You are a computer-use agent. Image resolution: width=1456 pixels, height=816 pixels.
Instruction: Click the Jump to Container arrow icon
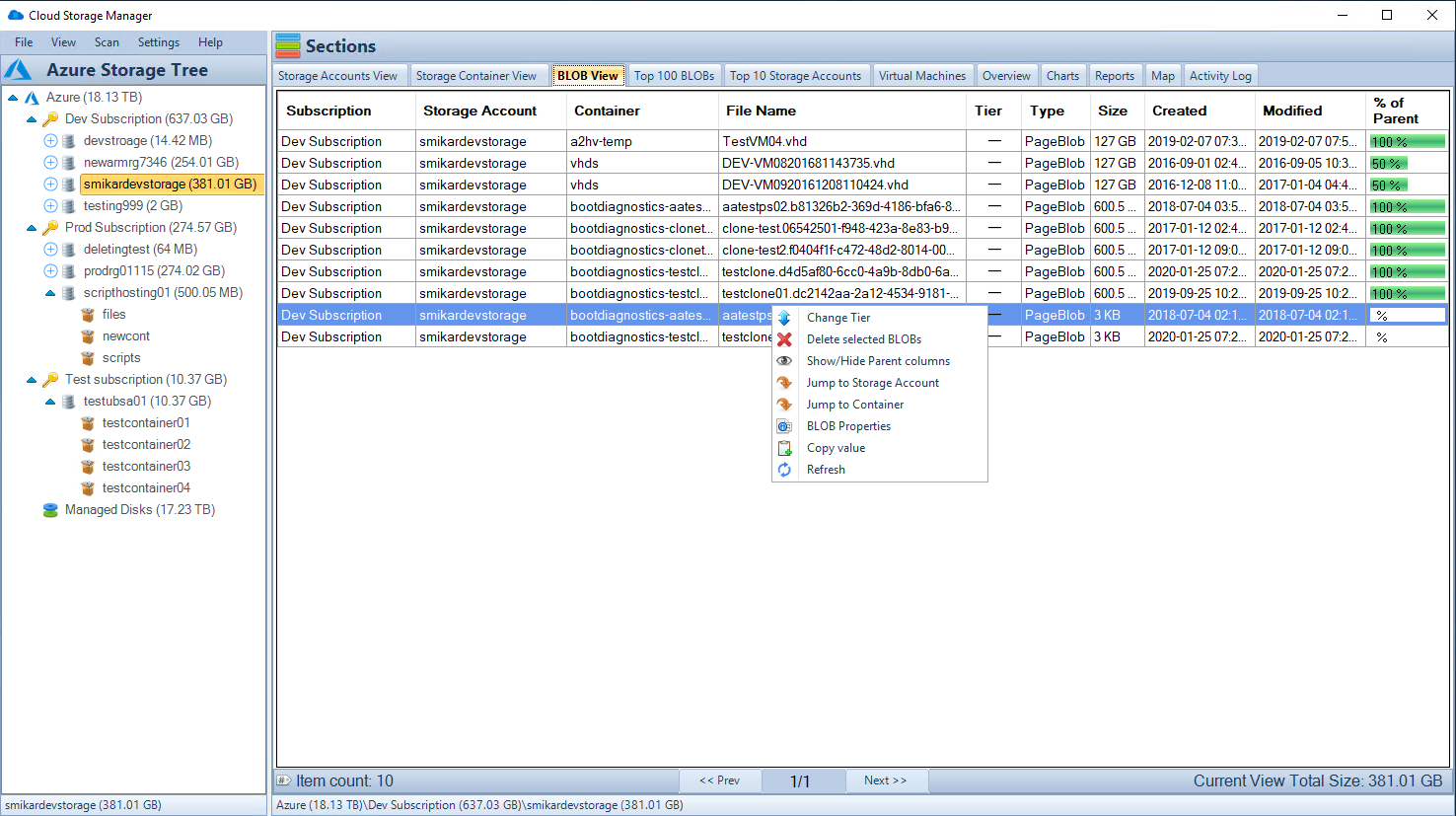coord(784,405)
